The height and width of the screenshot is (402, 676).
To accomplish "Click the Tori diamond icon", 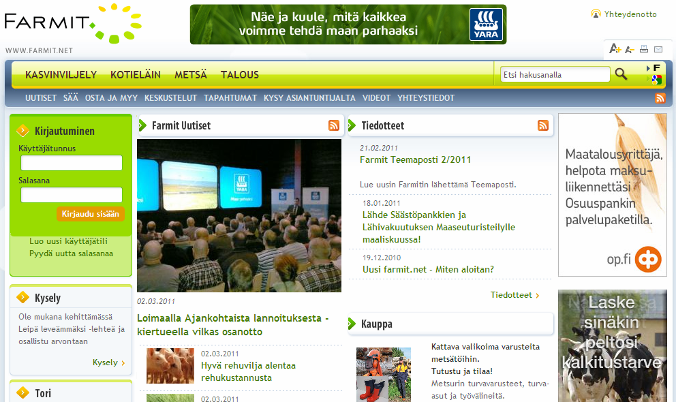I will (x=22, y=393).
